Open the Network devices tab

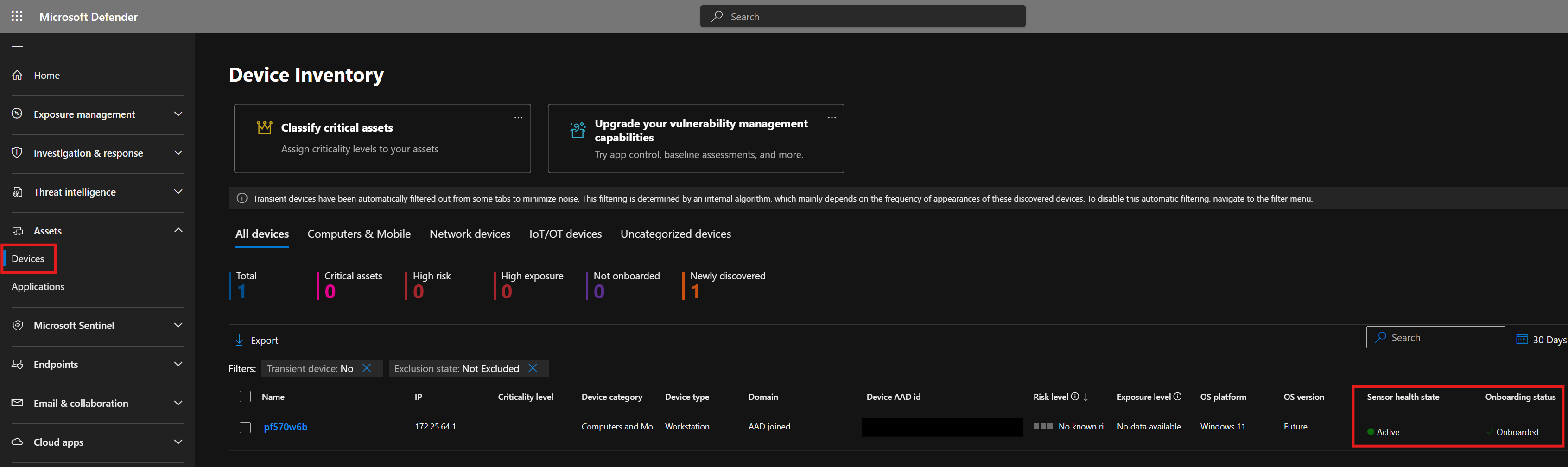pos(470,234)
